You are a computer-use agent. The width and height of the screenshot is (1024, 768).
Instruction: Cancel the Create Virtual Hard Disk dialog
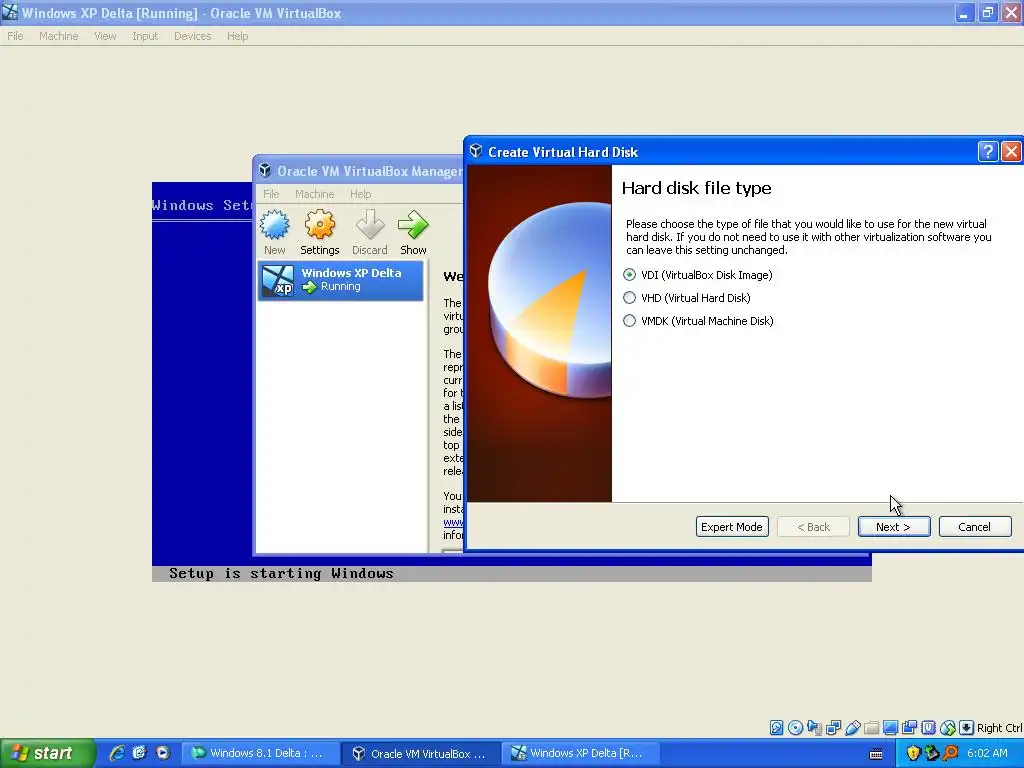pos(974,527)
